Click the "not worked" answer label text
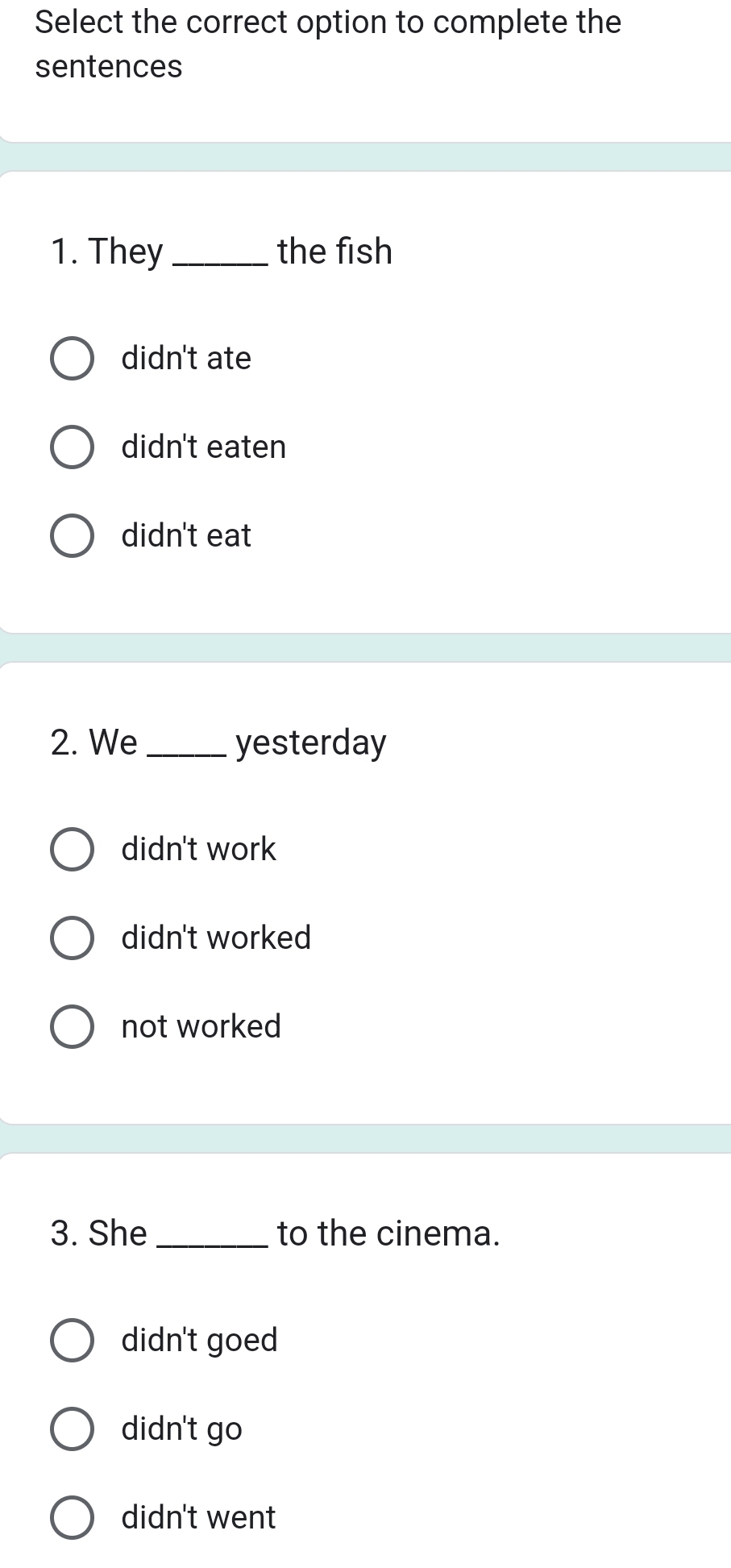Image resolution: width=731 pixels, height=1568 pixels. 201,1027
